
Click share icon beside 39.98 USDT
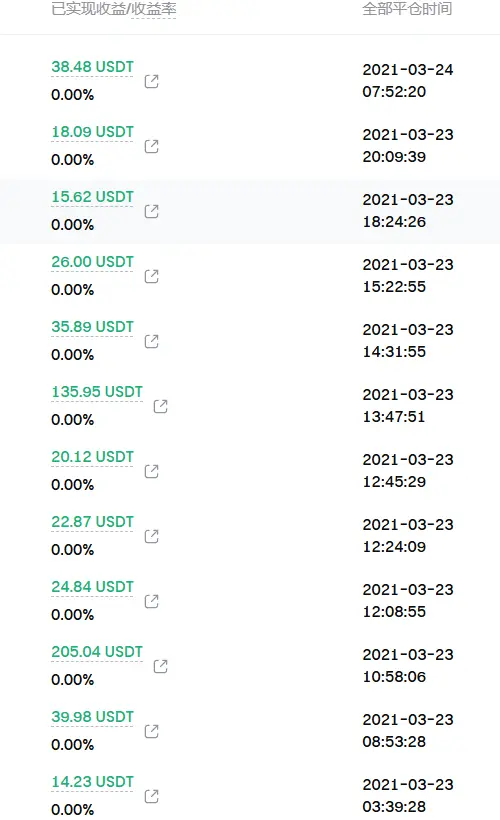pos(152,731)
